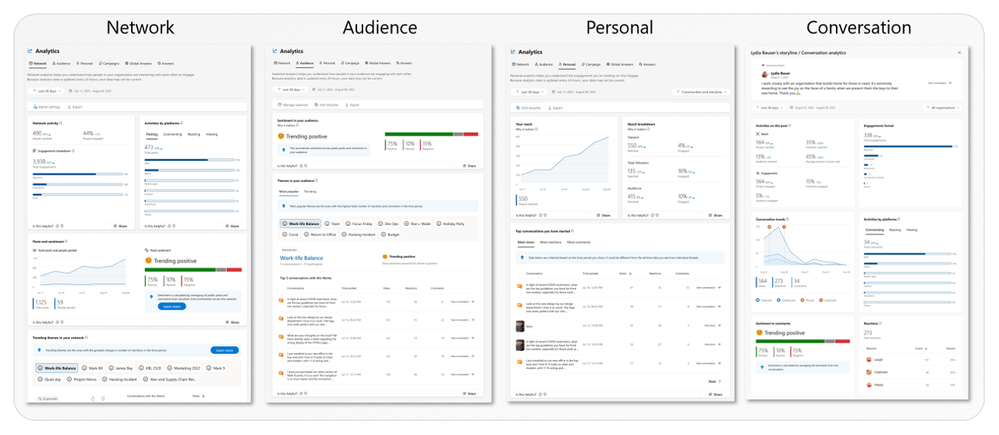Open Last 28 days dropdown in Personal panel
The height and width of the screenshot is (435, 999).
pyautogui.click(x=529, y=92)
